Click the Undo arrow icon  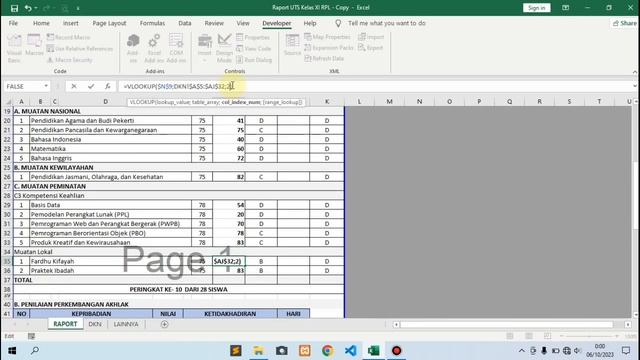[28, 8]
